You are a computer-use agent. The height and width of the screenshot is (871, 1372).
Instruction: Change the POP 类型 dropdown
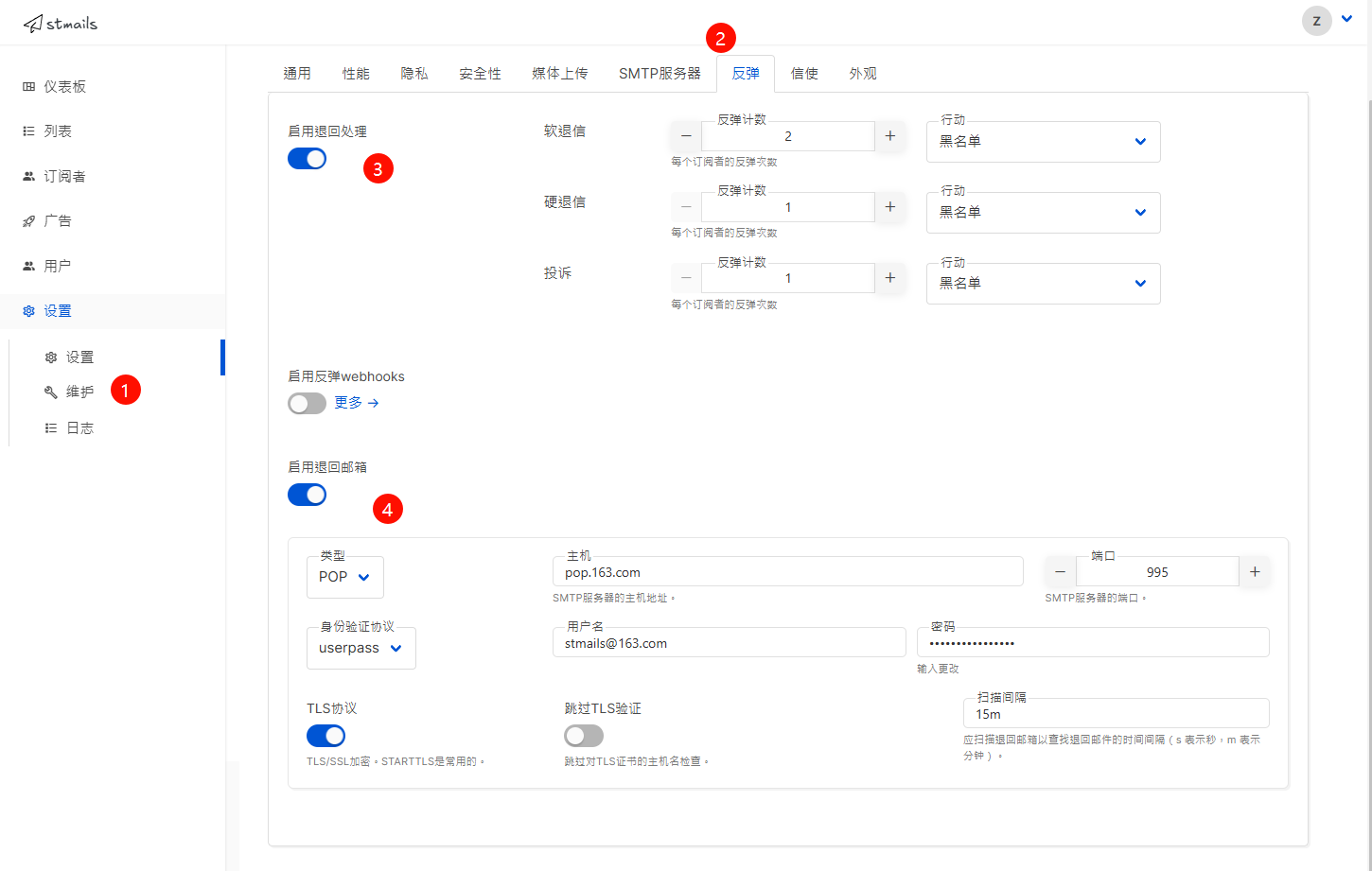point(344,577)
